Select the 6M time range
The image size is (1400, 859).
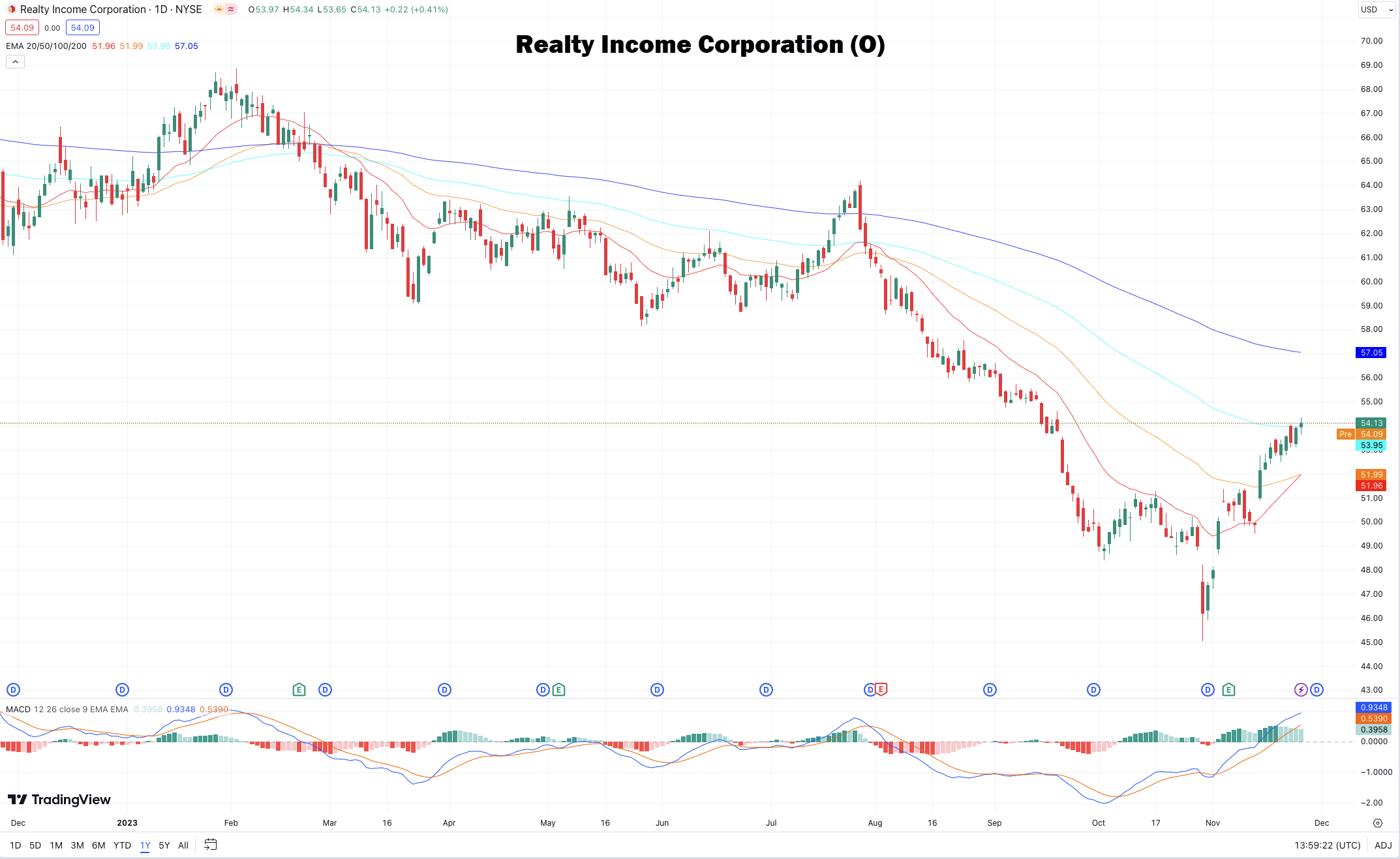click(99, 845)
